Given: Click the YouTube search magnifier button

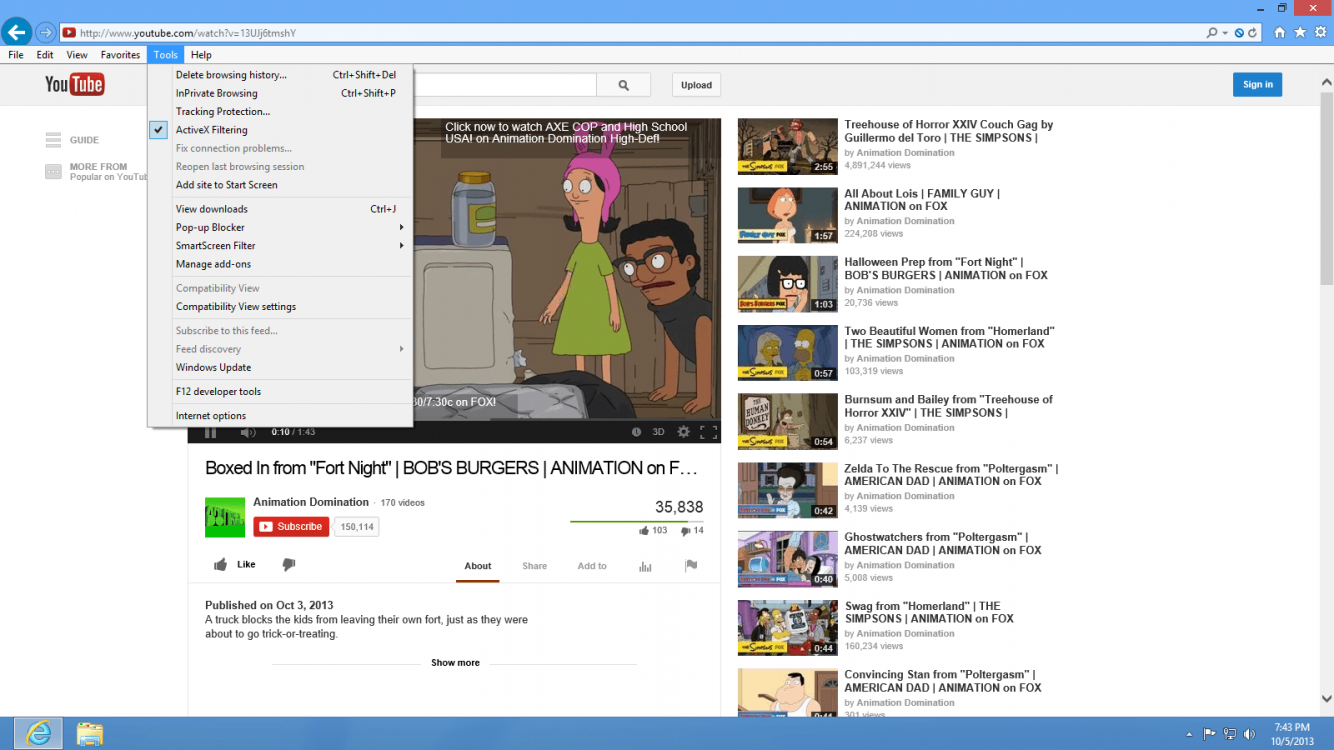Looking at the screenshot, I should pyautogui.click(x=623, y=85).
